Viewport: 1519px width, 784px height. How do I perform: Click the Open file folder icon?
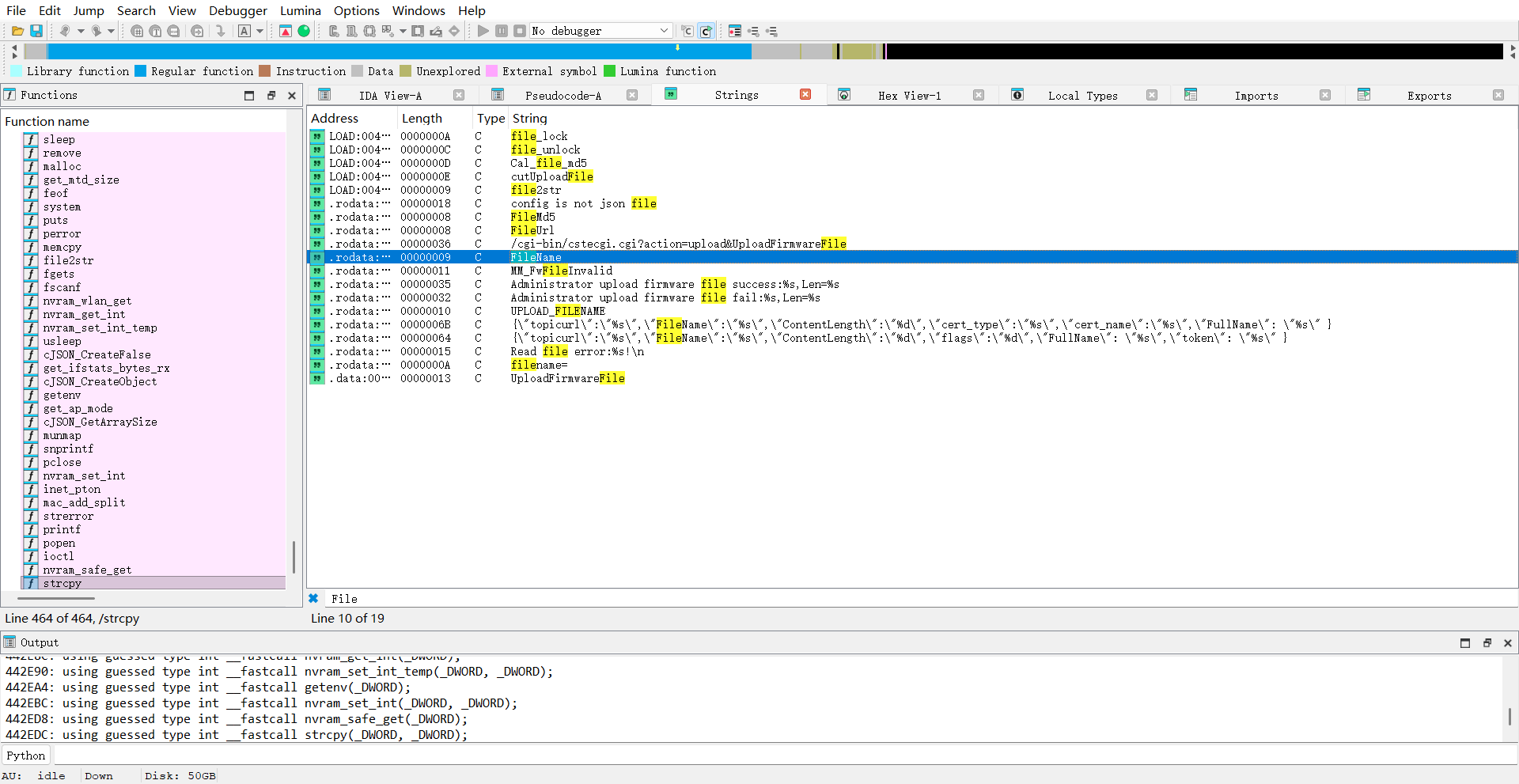point(17,31)
